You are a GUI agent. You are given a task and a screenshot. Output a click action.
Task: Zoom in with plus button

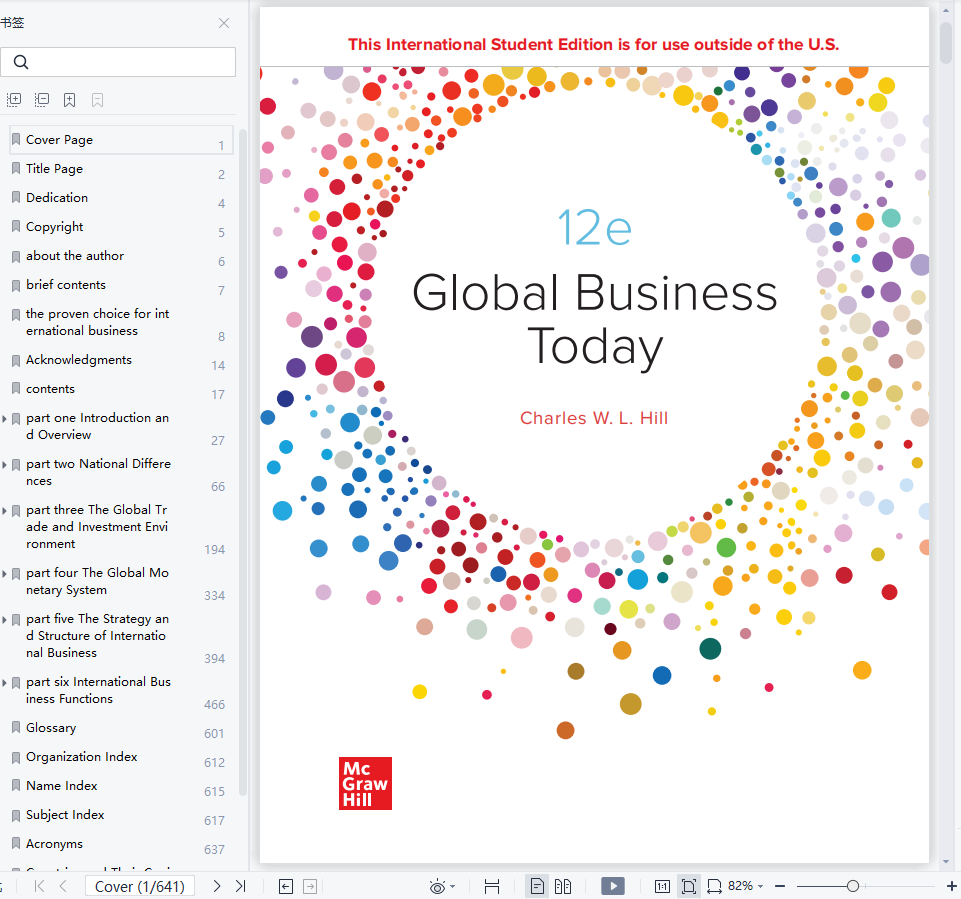951,886
